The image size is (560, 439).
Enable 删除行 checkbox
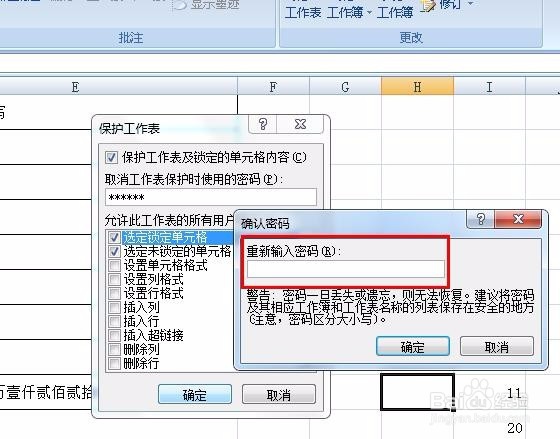click(114, 364)
